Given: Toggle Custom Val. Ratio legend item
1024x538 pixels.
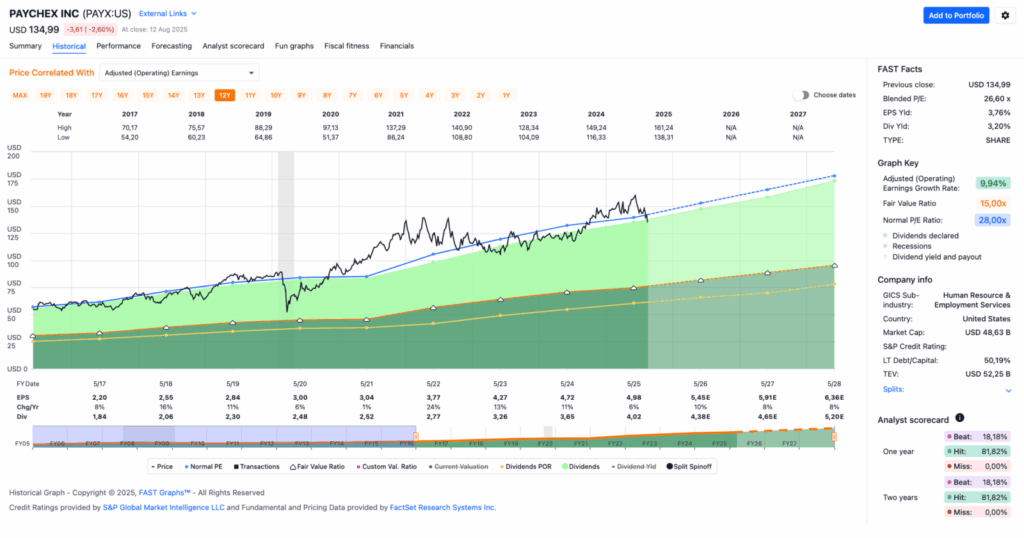Looking at the screenshot, I should (x=387, y=466).
